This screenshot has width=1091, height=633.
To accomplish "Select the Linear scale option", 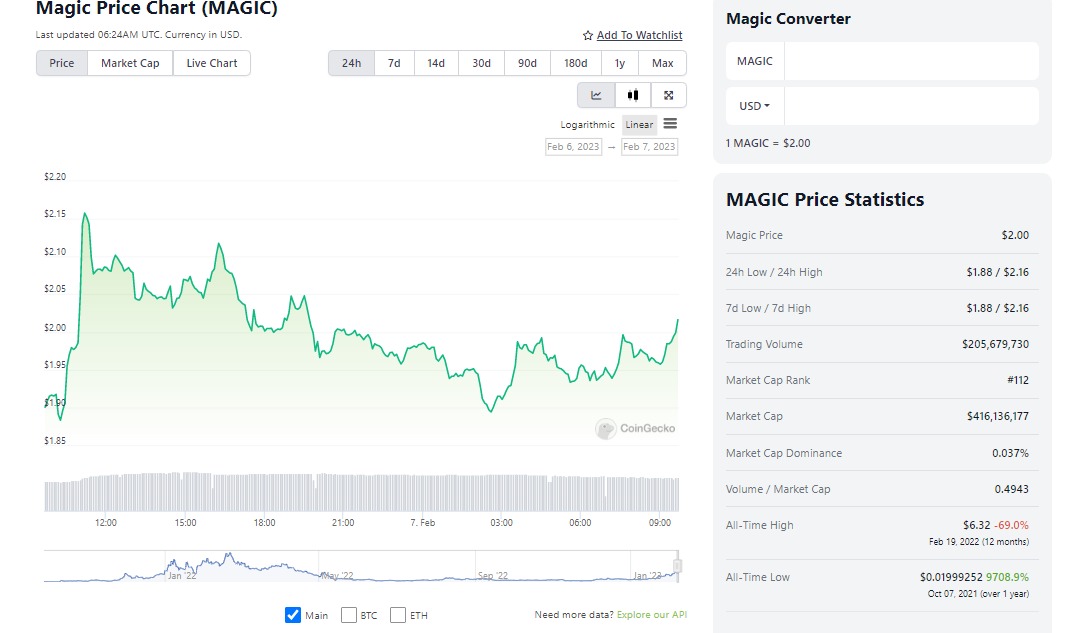I will tap(638, 124).
